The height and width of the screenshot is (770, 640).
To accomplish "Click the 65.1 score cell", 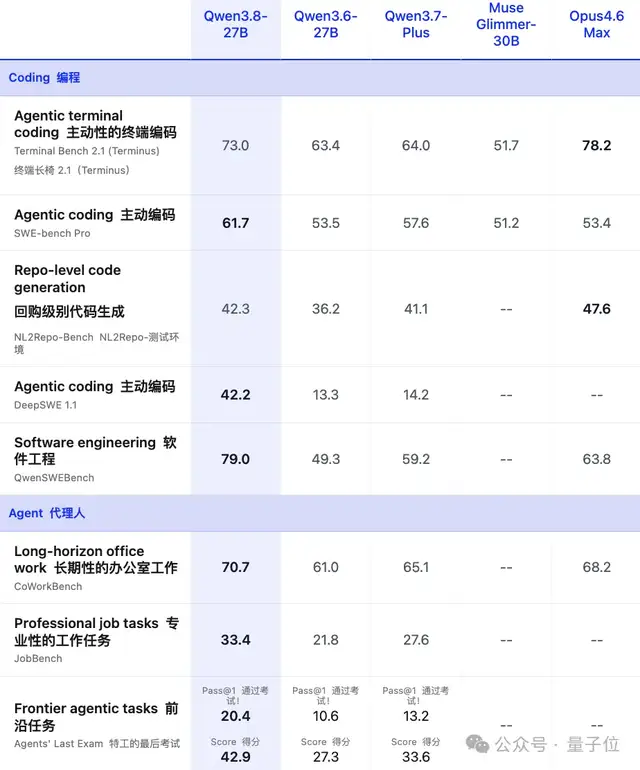I will [416, 567].
